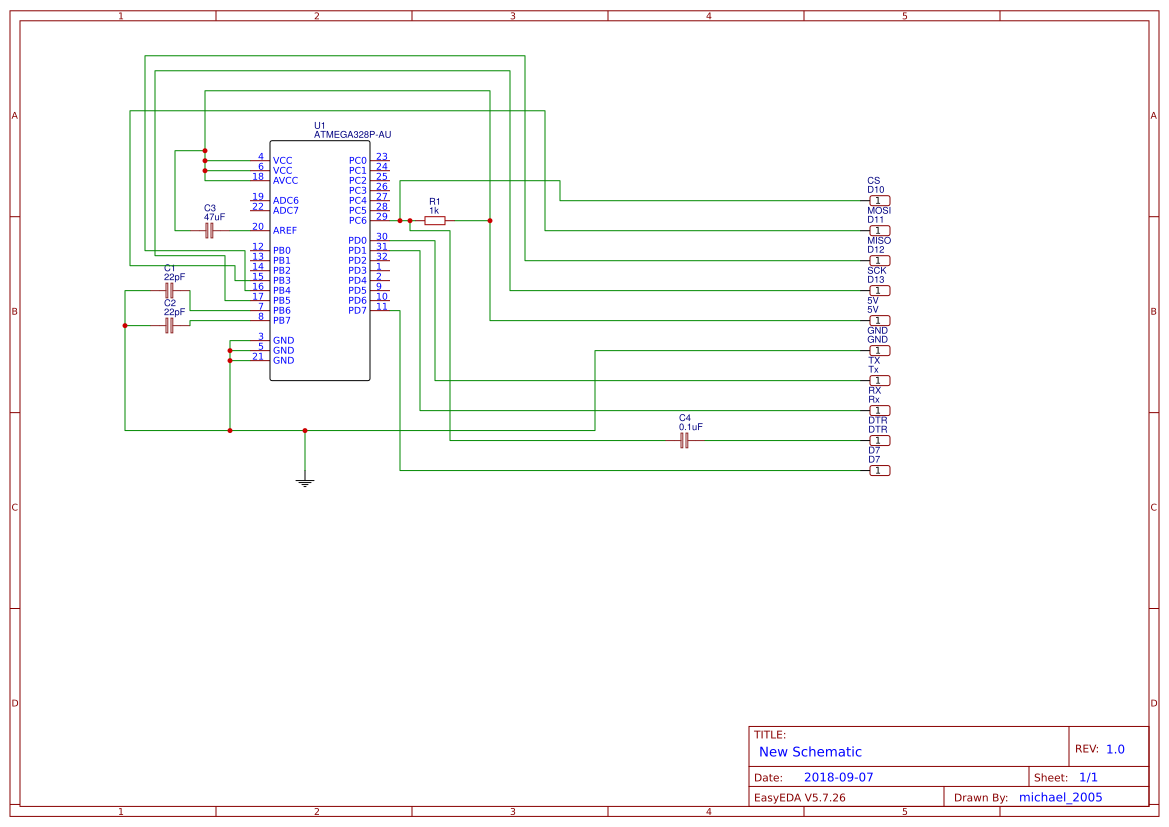Select the 5V pin header connector

point(878,320)
